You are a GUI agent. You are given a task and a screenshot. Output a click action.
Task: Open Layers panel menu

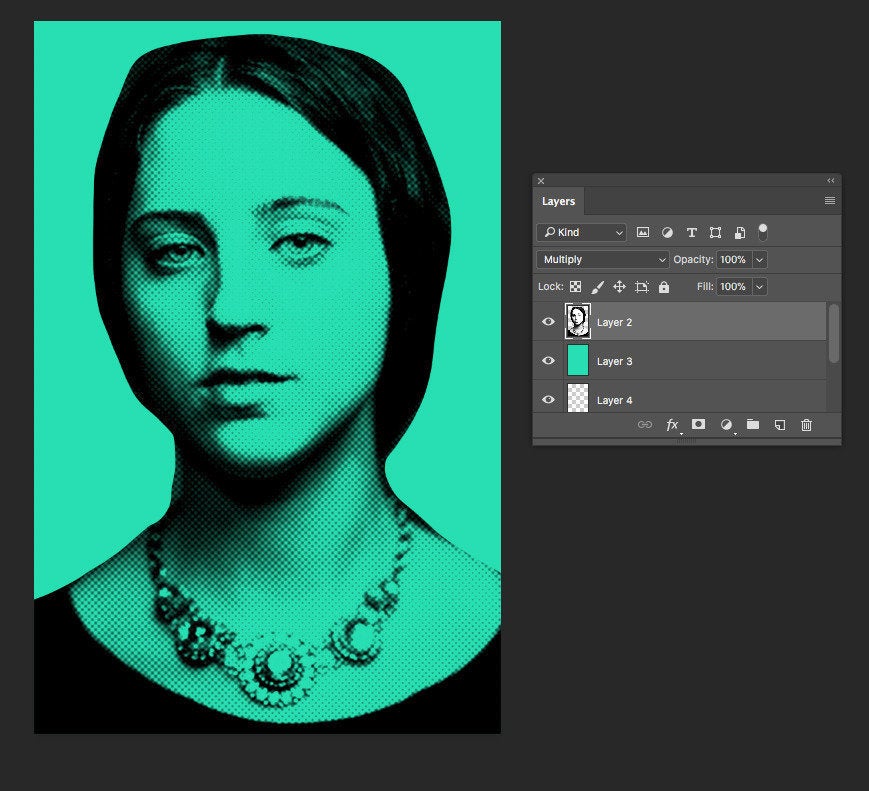[830, 201]
